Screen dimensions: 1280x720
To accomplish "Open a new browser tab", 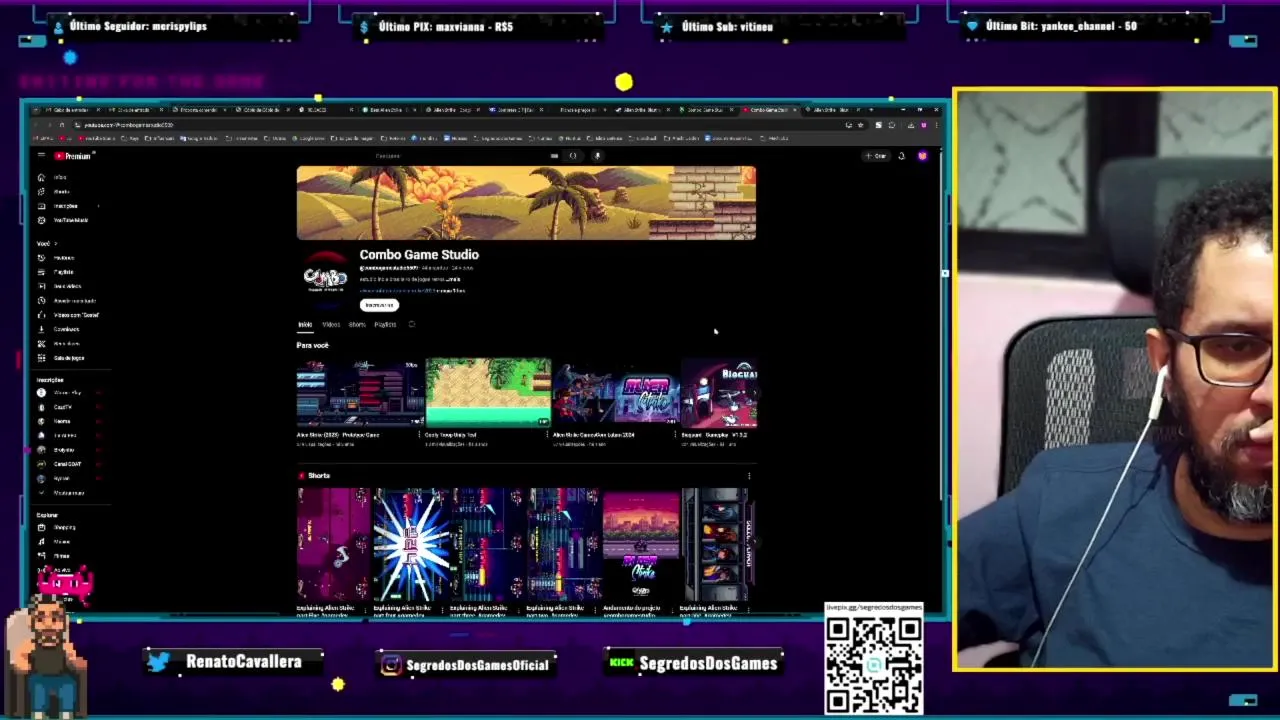I will (872, 110).
